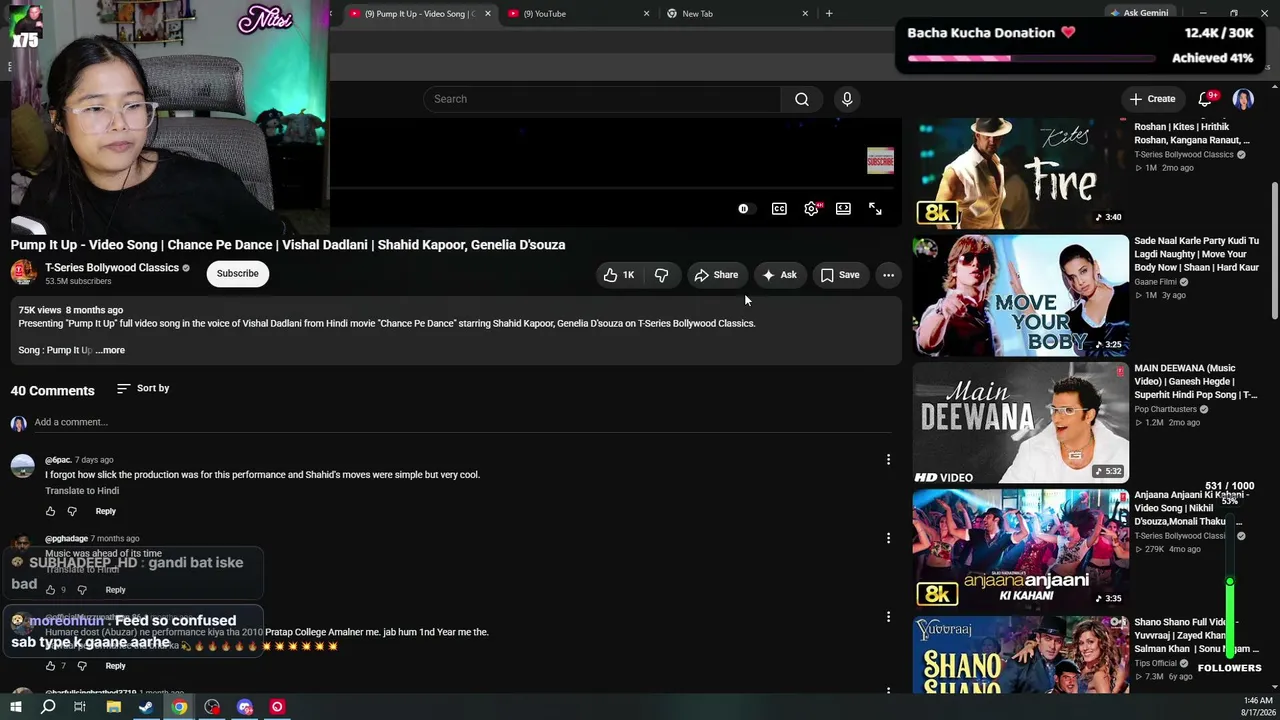Subscribe to T-Series Bollywood Classics

[x=238, y=274]
